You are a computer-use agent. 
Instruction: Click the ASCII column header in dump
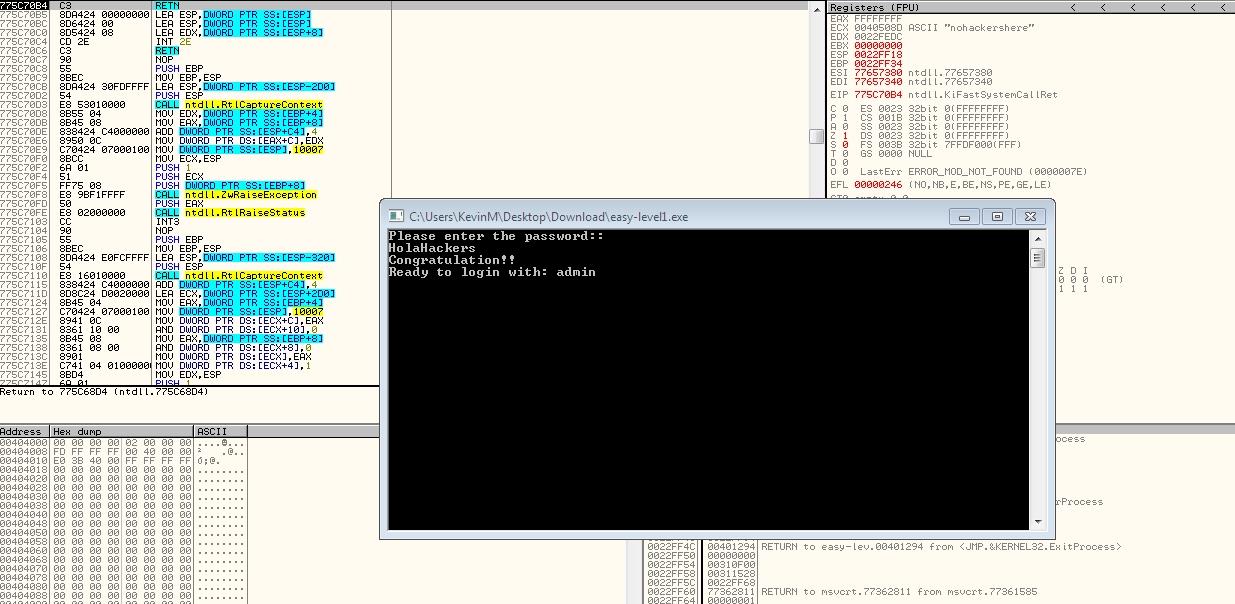pyautogui.click(x=221, y=432)
